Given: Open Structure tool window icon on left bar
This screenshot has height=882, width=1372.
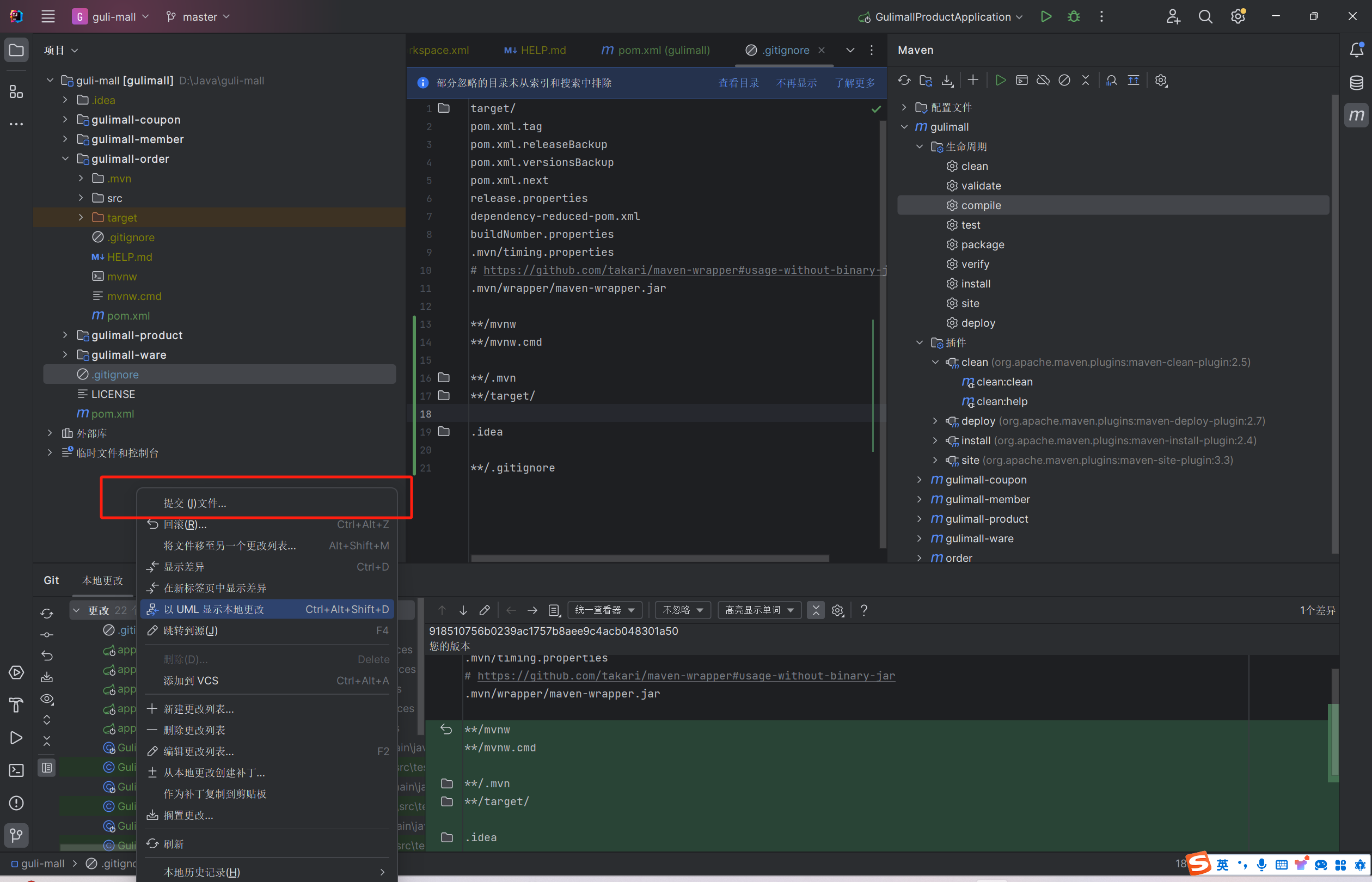Looking at the screenshot, I should click(x=16, y=91).
